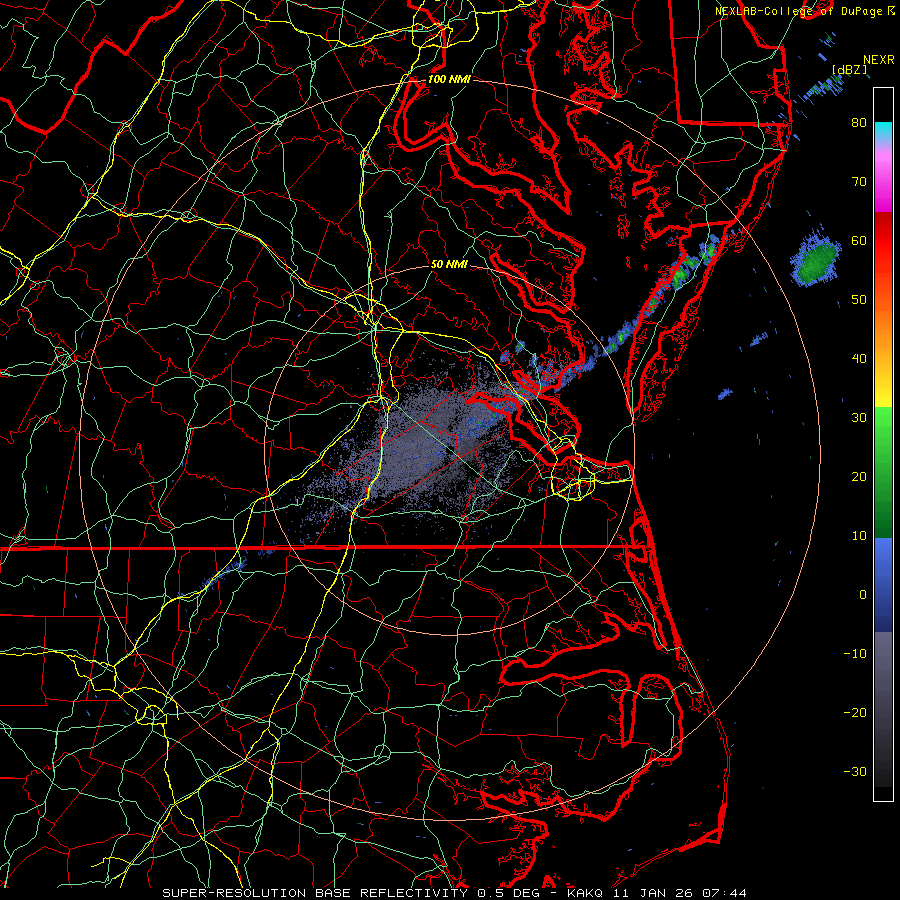The width and height of the screenshot is (900, 900).
Task: Select the 10 value on the dBZ scale
Action: [859, 536]
